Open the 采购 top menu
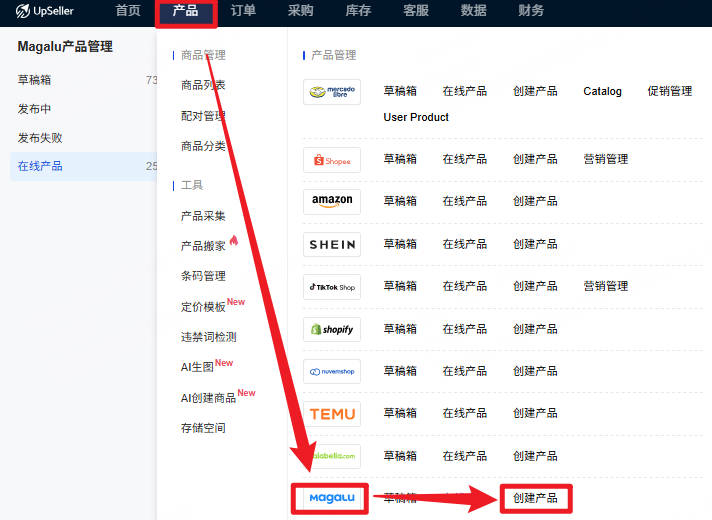Viewport: 712px width, 520px height. click(x=301, y=10)
